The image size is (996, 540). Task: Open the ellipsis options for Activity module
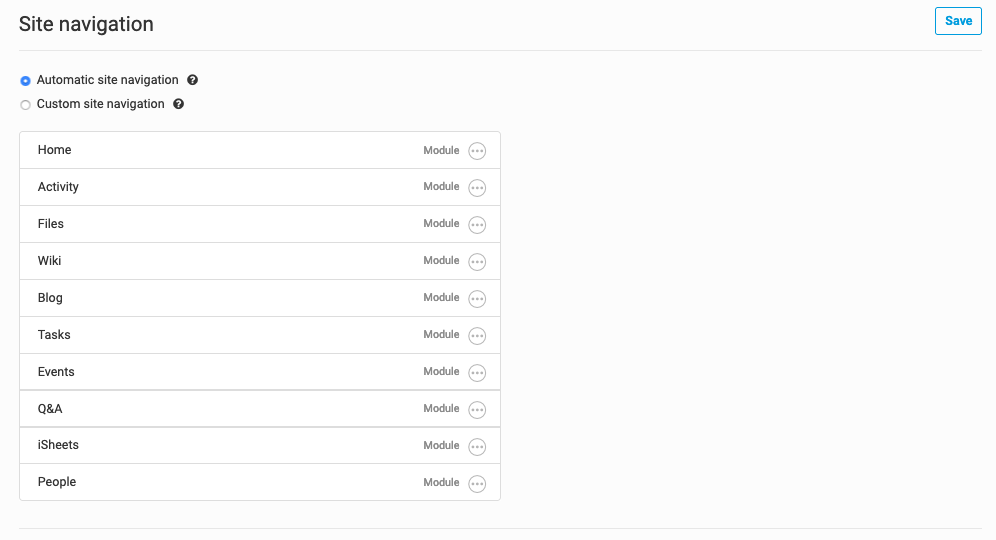477,188
